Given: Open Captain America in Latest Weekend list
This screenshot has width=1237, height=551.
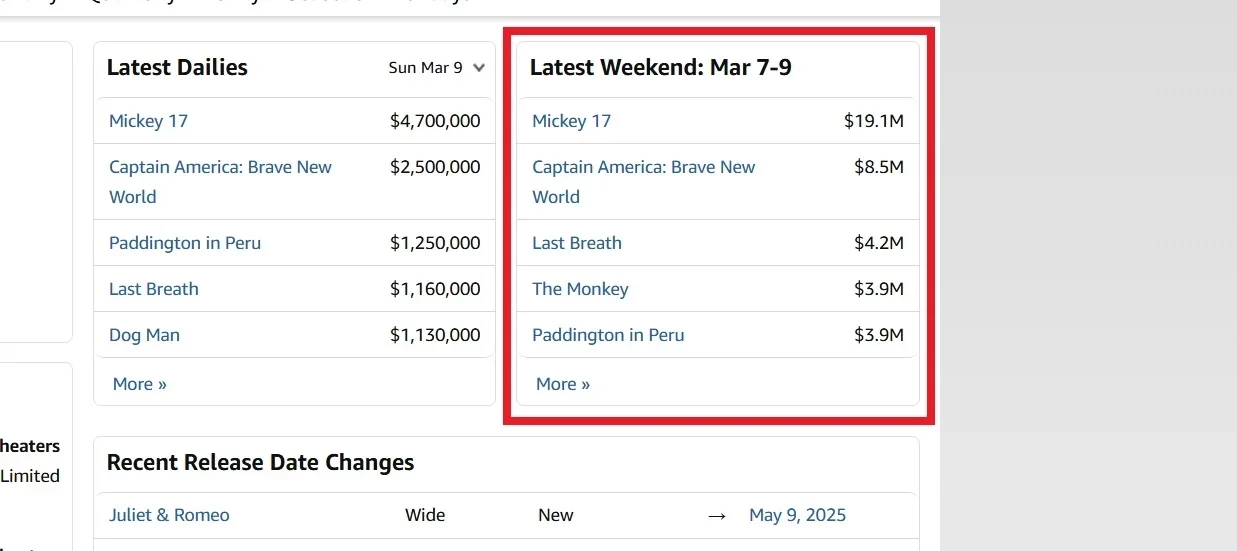Looking at the screenshot, I should pyautogui.click(x=643, y=167).
